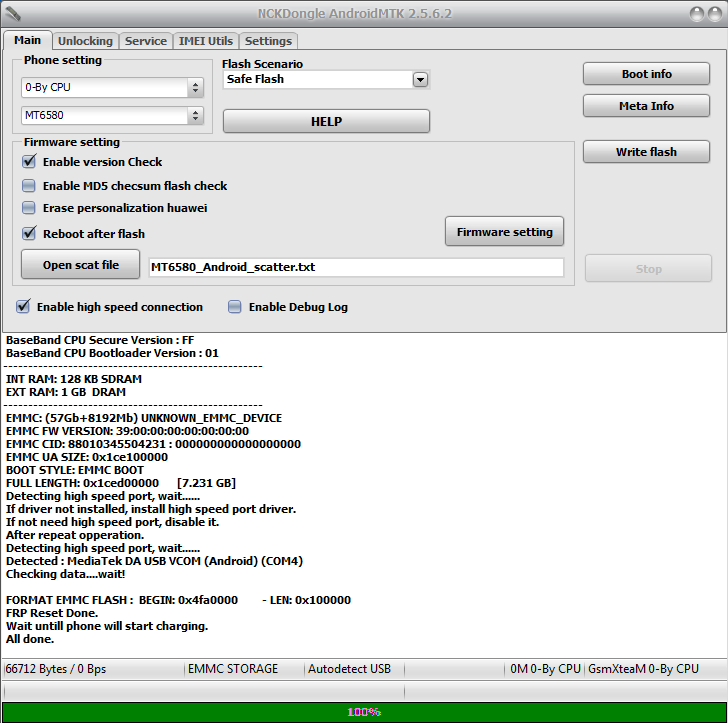
Task: Click 'If not need high speed port' line
Action: coord(112,522)
